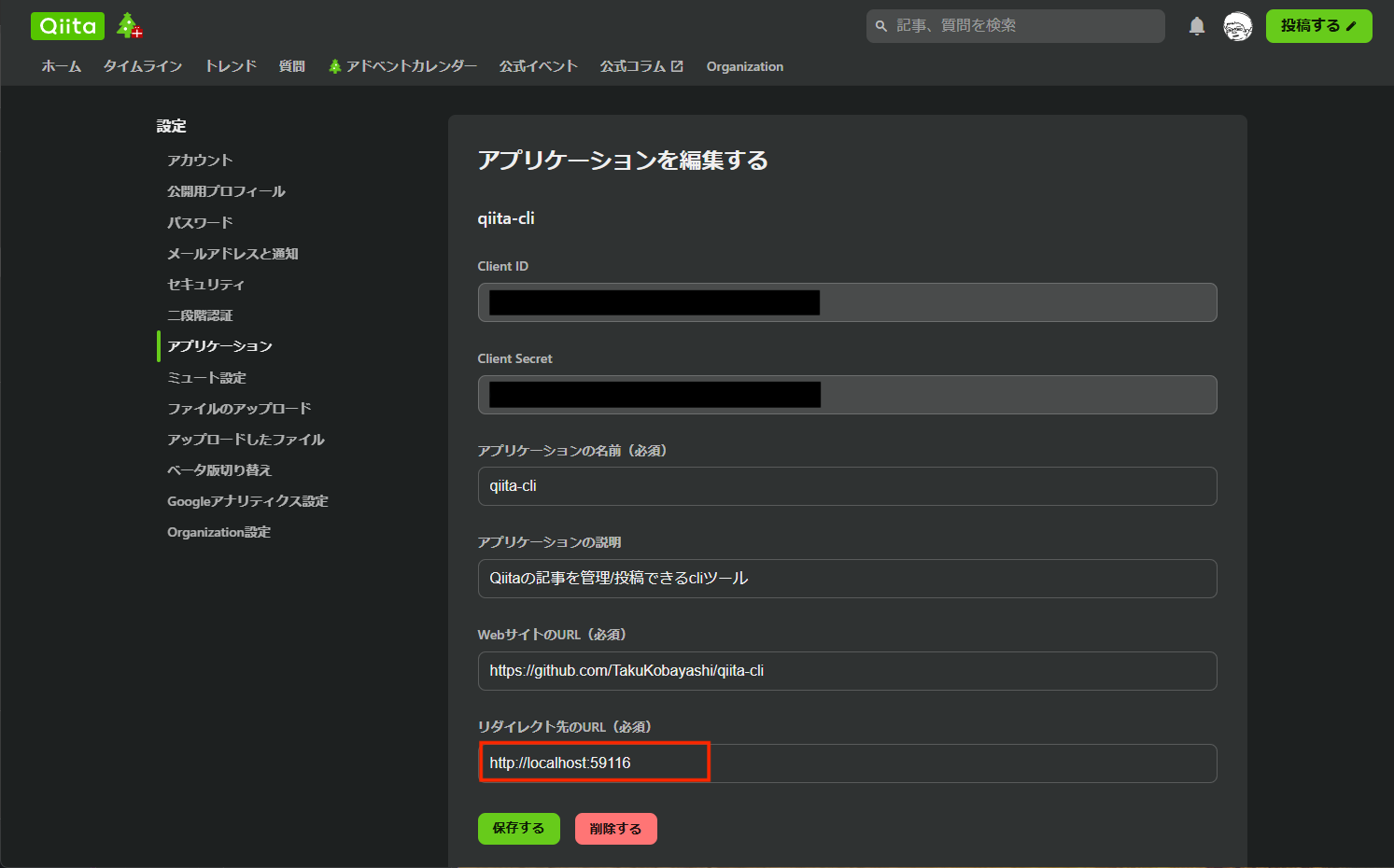Viewport: 1394px width, 868px height.
Task: Click the Client Secret field
Action: tap(847, 395)
